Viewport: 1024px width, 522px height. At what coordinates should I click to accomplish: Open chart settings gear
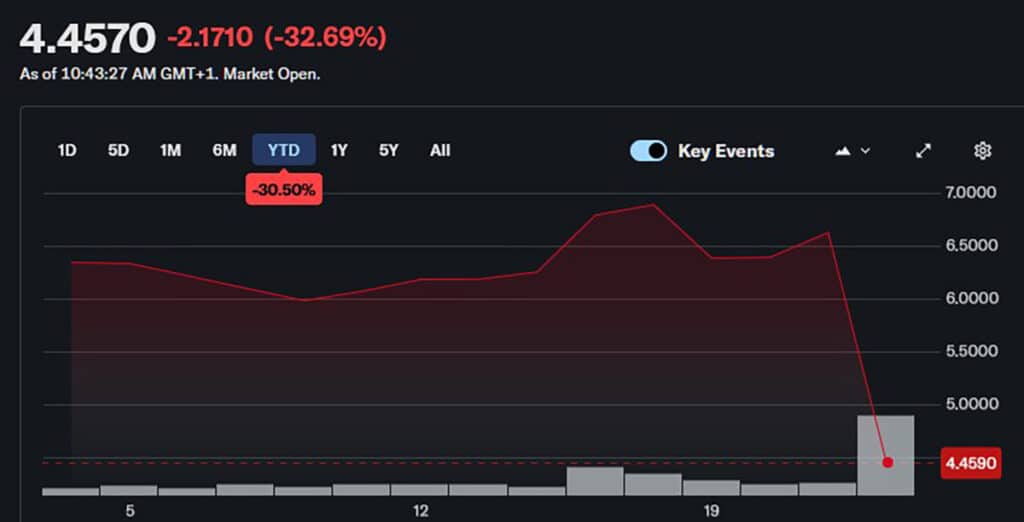pyautogui.click(x=982, y=151)
